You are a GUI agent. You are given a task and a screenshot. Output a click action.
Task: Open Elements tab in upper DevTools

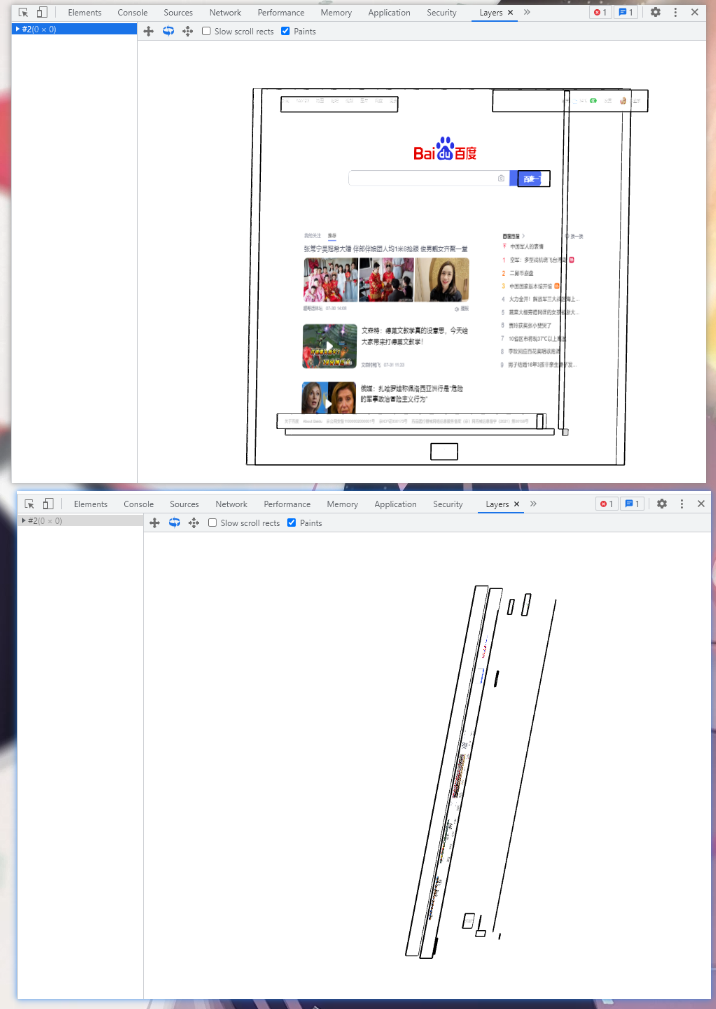(85, 12)
